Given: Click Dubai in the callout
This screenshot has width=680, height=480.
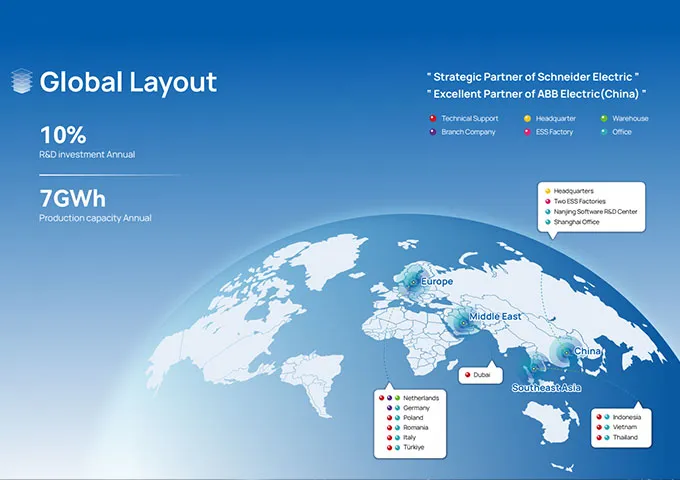Looking at the screenshot, I should [482, 375].
